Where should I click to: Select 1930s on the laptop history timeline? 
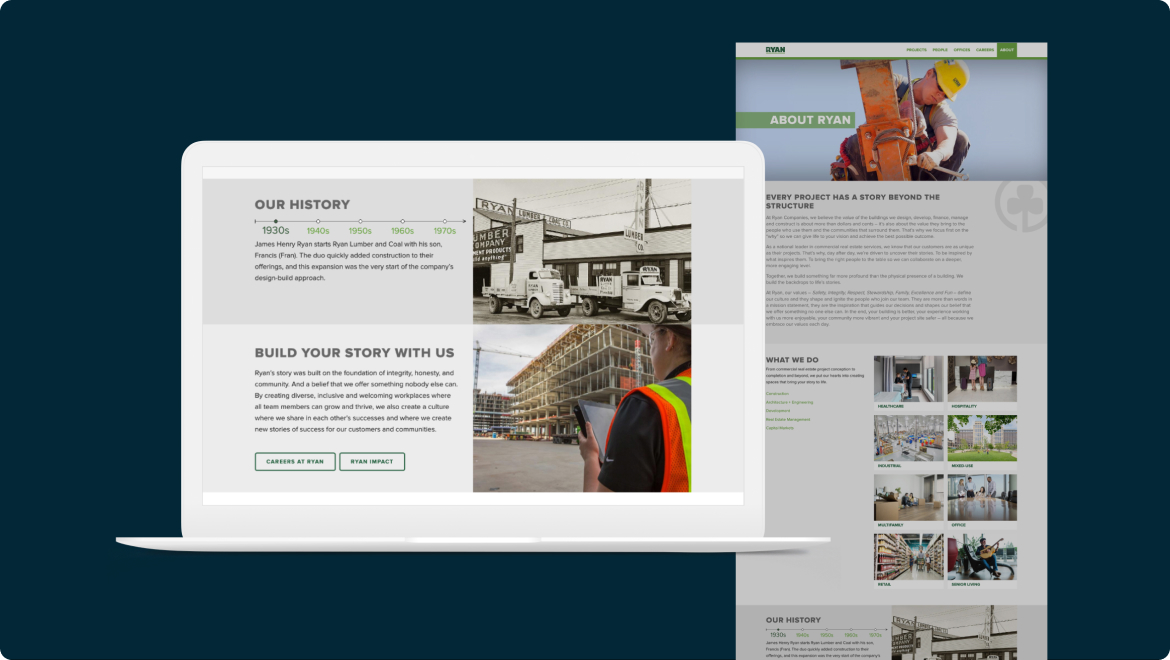coord(275,230)
